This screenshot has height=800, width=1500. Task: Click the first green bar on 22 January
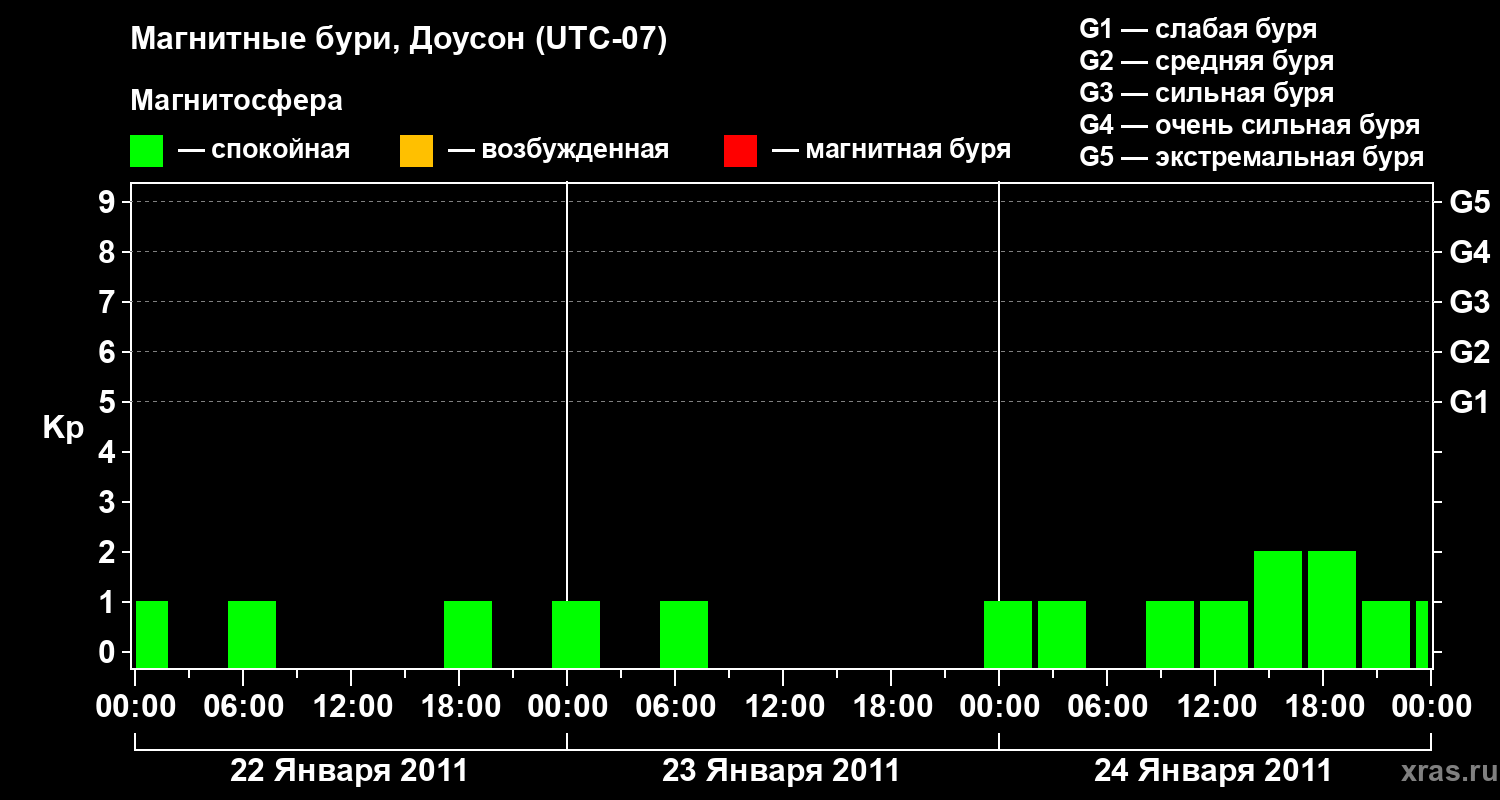[152, 634]
